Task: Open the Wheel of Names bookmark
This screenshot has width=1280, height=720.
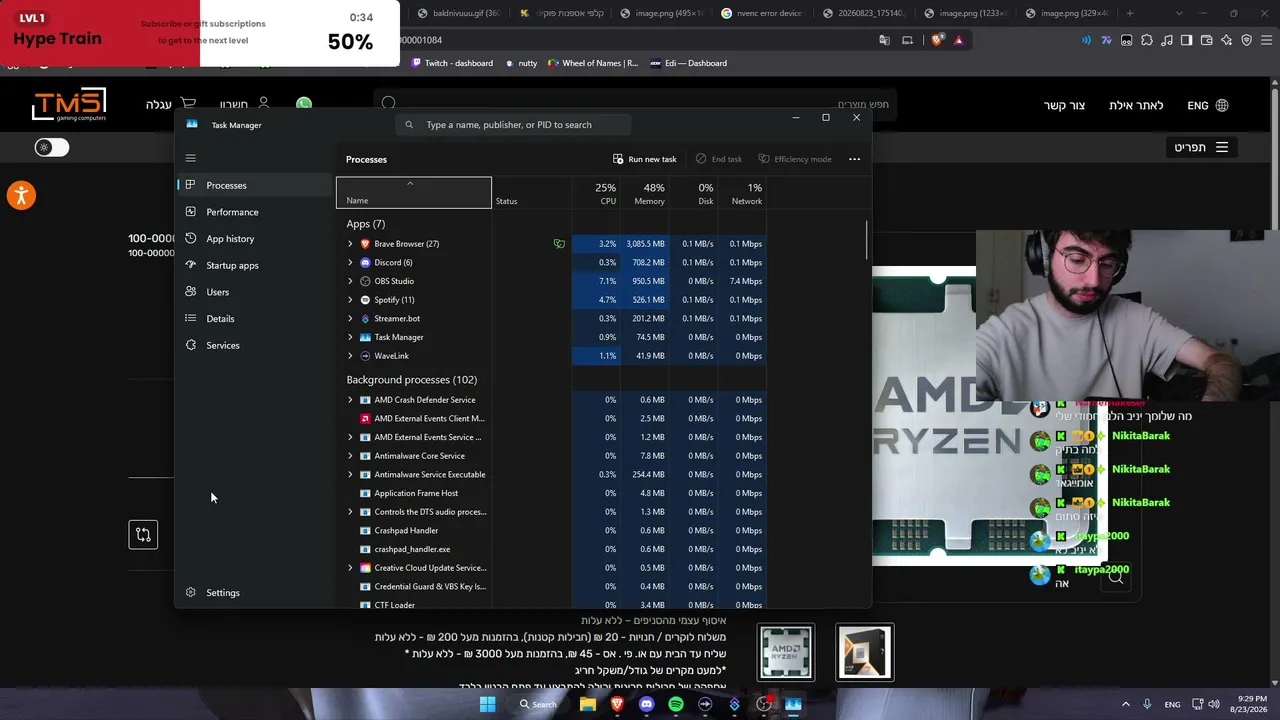Action: (593, 63)
